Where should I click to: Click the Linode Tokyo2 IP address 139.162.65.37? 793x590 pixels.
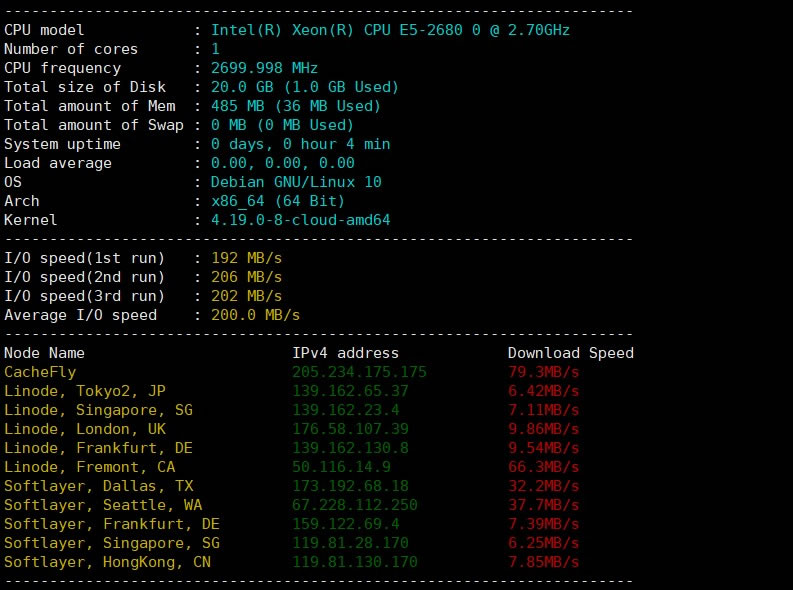[x=350, y=391]
